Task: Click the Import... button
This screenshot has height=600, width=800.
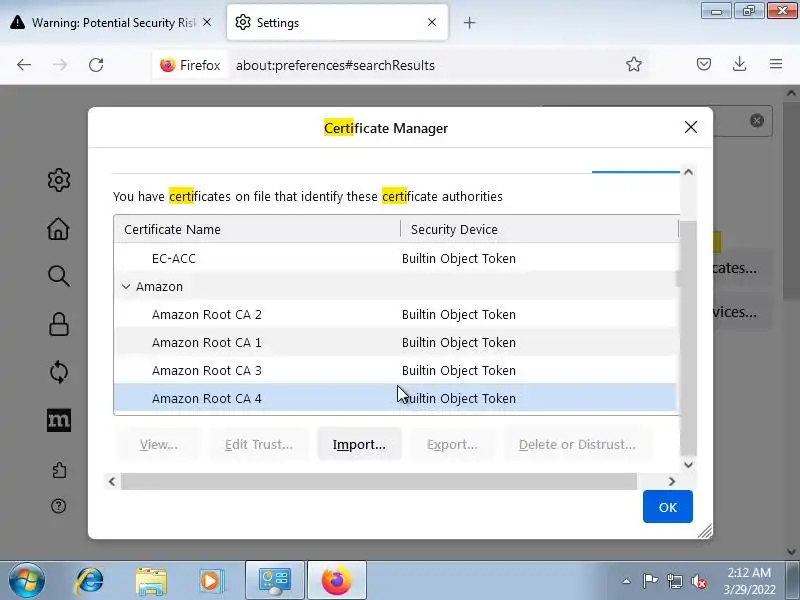Action: [x=359, y=444]
